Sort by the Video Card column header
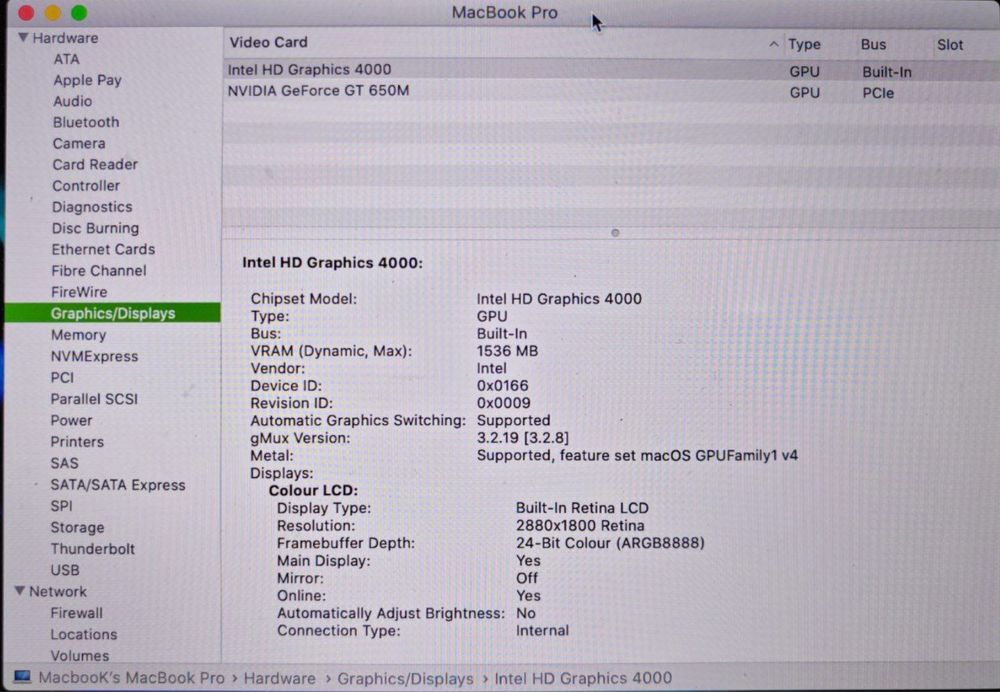Image resolution: width=1000 pixels, height=692 pixels. (x=268, y=43)
